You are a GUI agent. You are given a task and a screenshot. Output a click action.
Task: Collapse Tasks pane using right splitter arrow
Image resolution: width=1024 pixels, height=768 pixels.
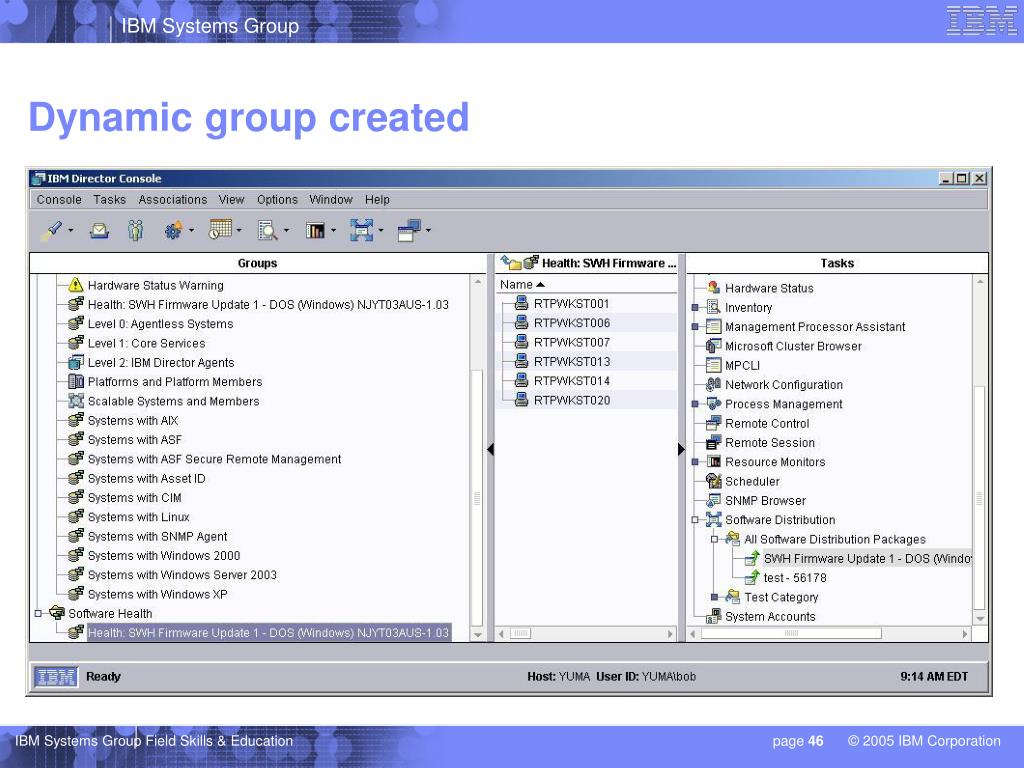[x=681, y=449]
